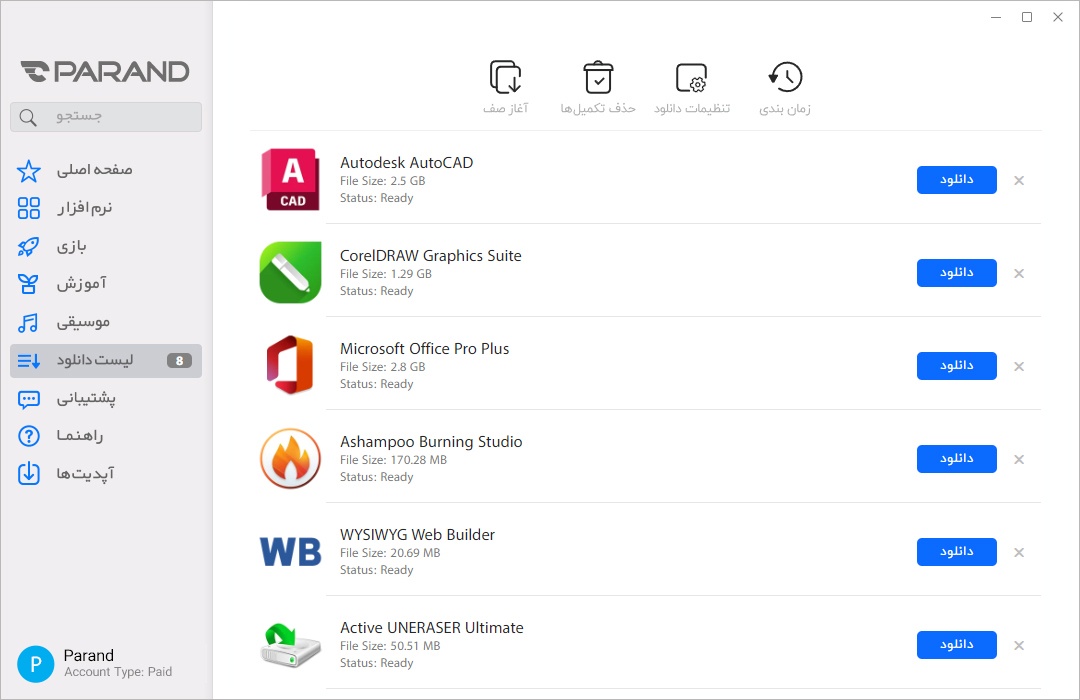Click the Music note icon
The width and height of the screenshot is (1080, 700).
28,322
